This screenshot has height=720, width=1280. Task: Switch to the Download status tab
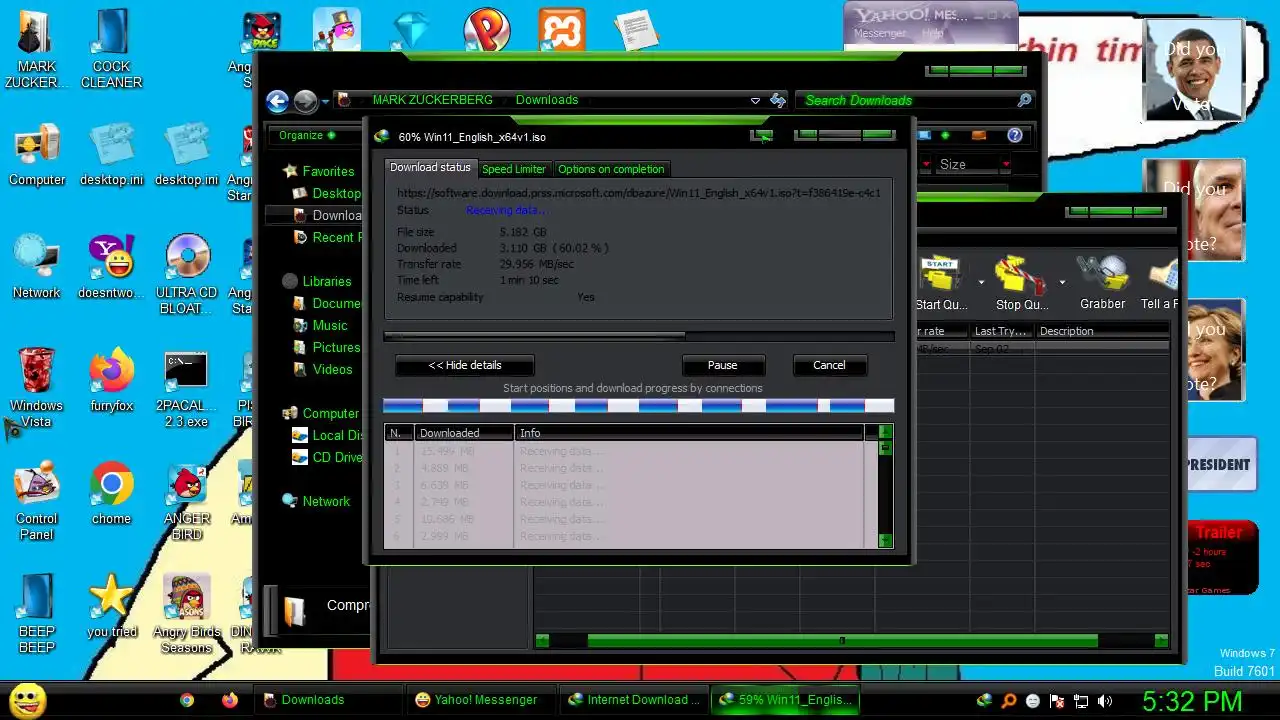(430, 168)
